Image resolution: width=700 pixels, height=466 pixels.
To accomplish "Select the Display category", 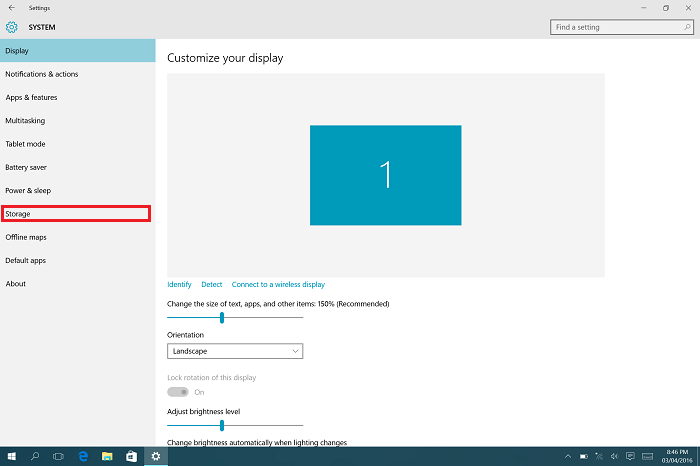I will 78,50.
